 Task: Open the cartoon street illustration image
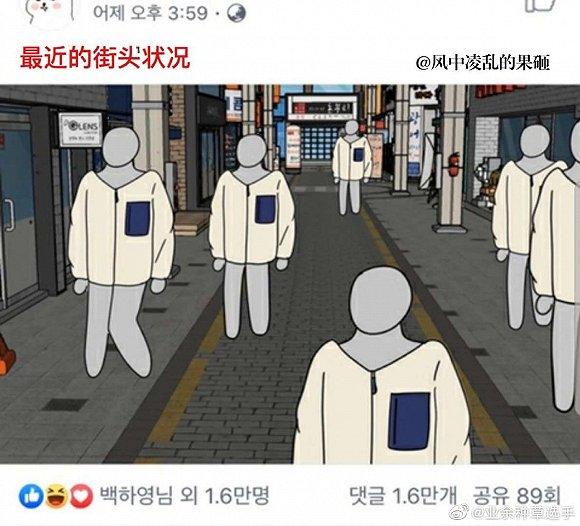[x=290, y=274]
